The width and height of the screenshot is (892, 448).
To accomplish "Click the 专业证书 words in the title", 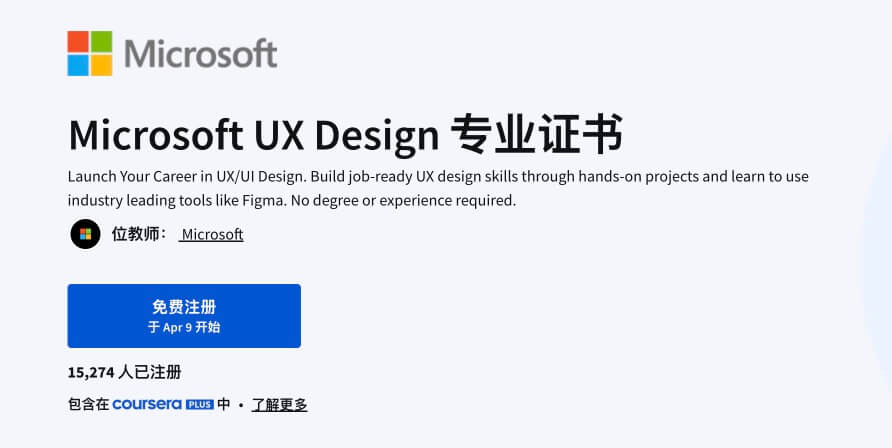I will click(x=536, y=134).
